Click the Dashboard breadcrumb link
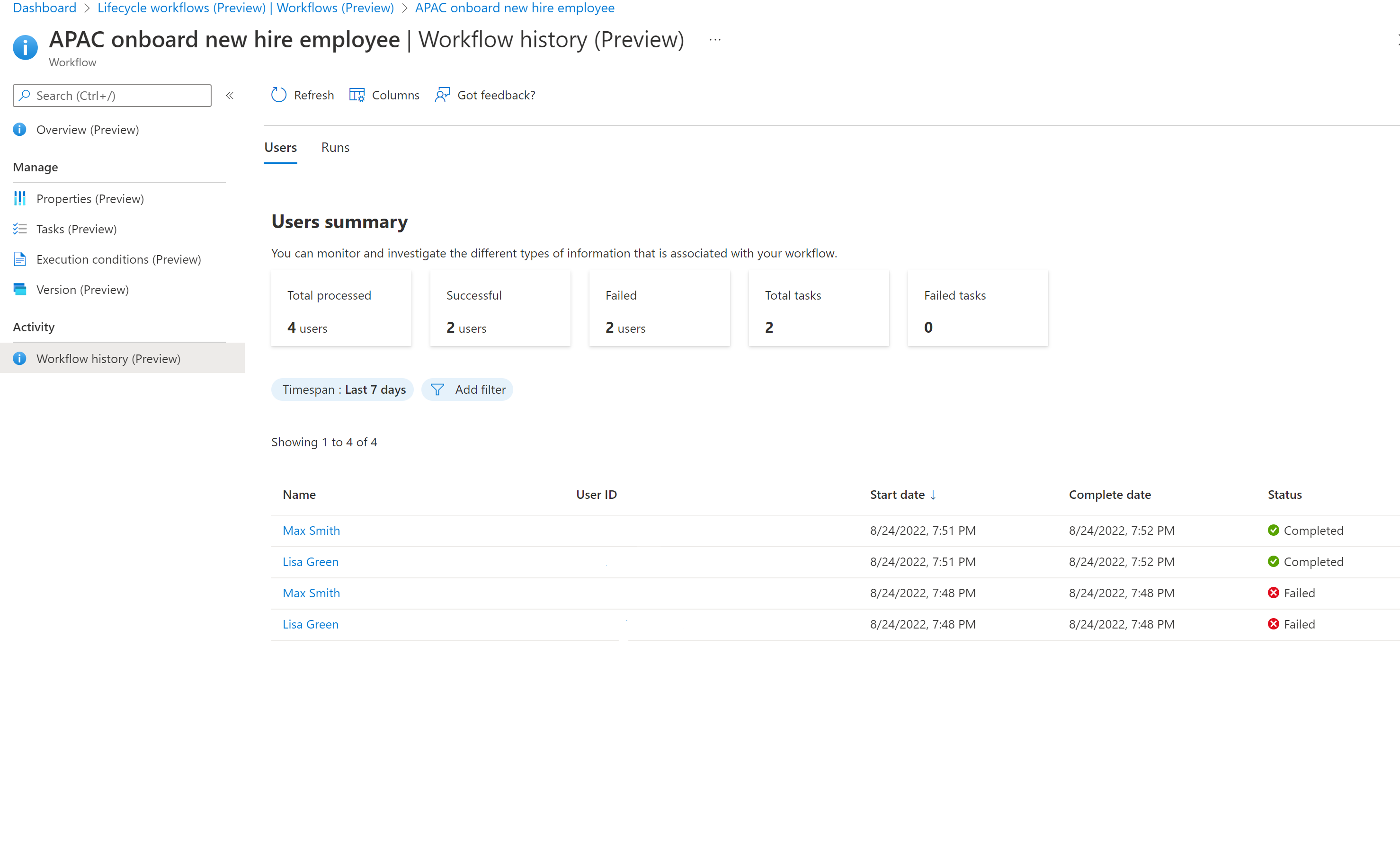 tap(44, 7)
